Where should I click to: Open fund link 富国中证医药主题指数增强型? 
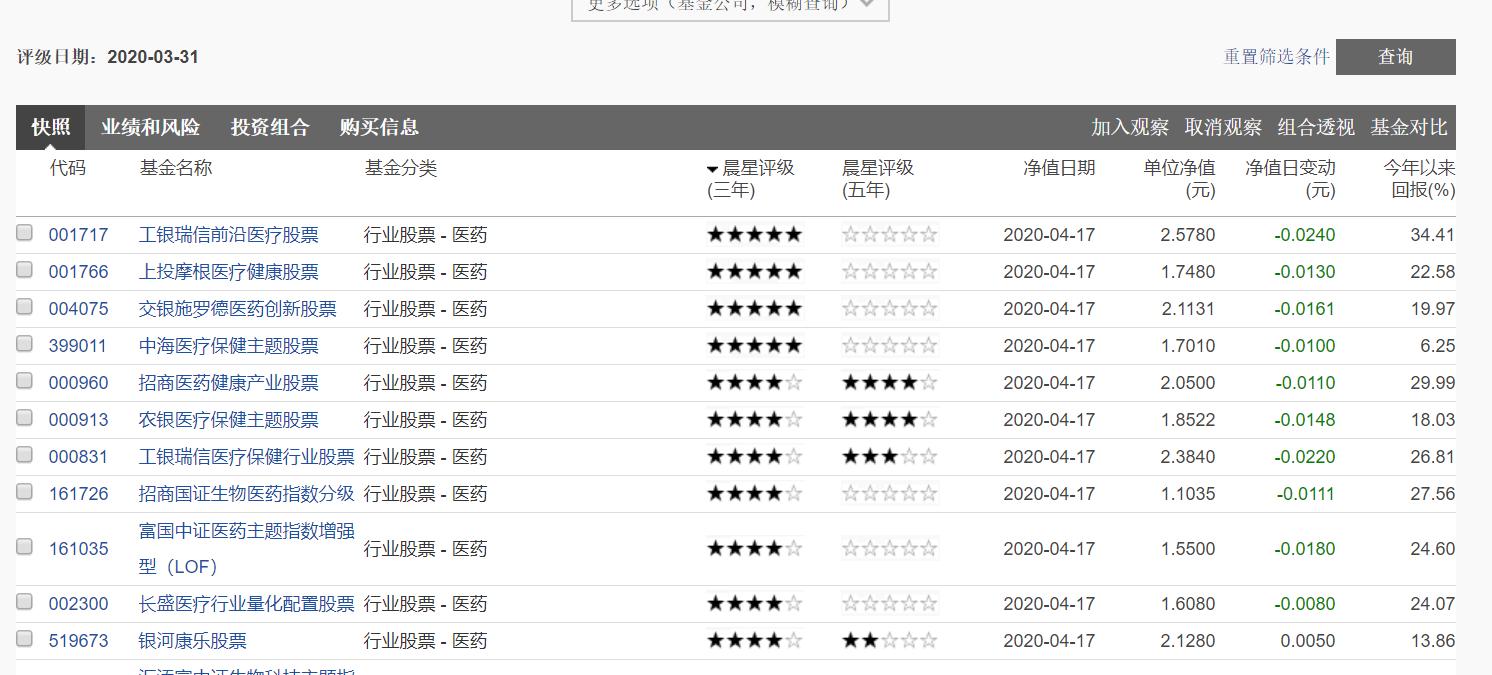point(247,548)
